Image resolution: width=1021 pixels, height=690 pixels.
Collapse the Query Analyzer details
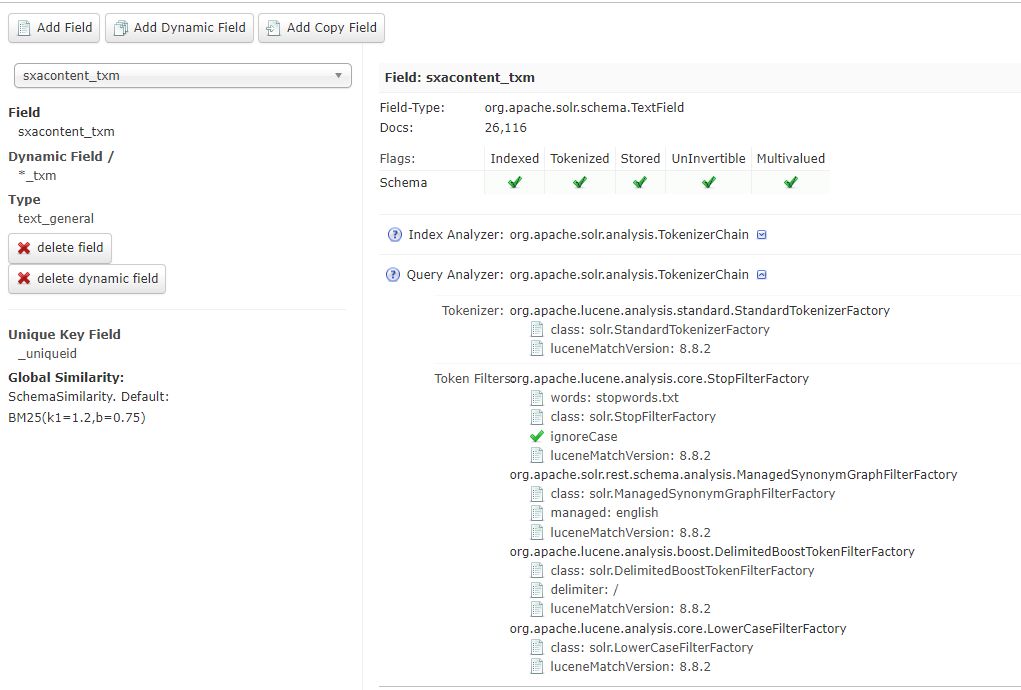pos(762,275)
